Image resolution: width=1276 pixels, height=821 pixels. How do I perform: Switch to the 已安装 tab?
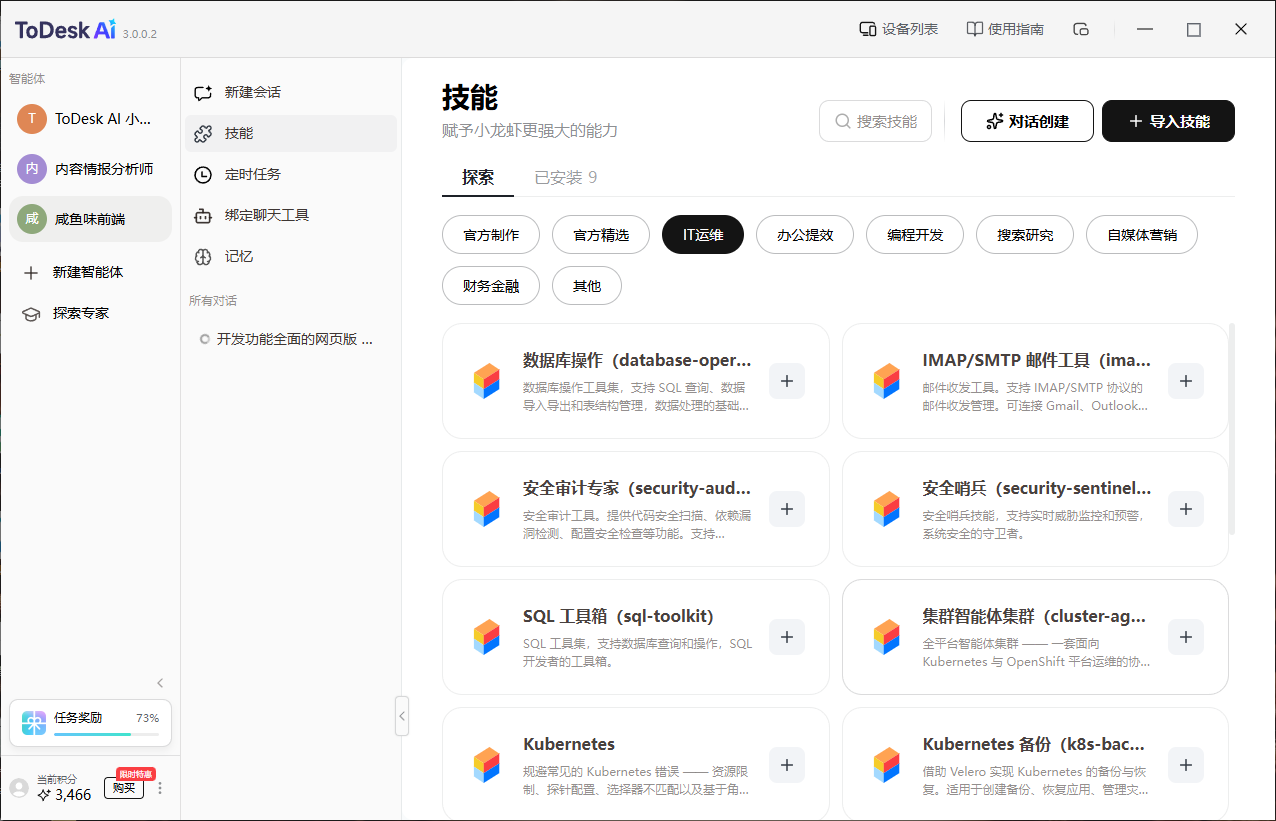pyautogui.click(x=566, y=177)
